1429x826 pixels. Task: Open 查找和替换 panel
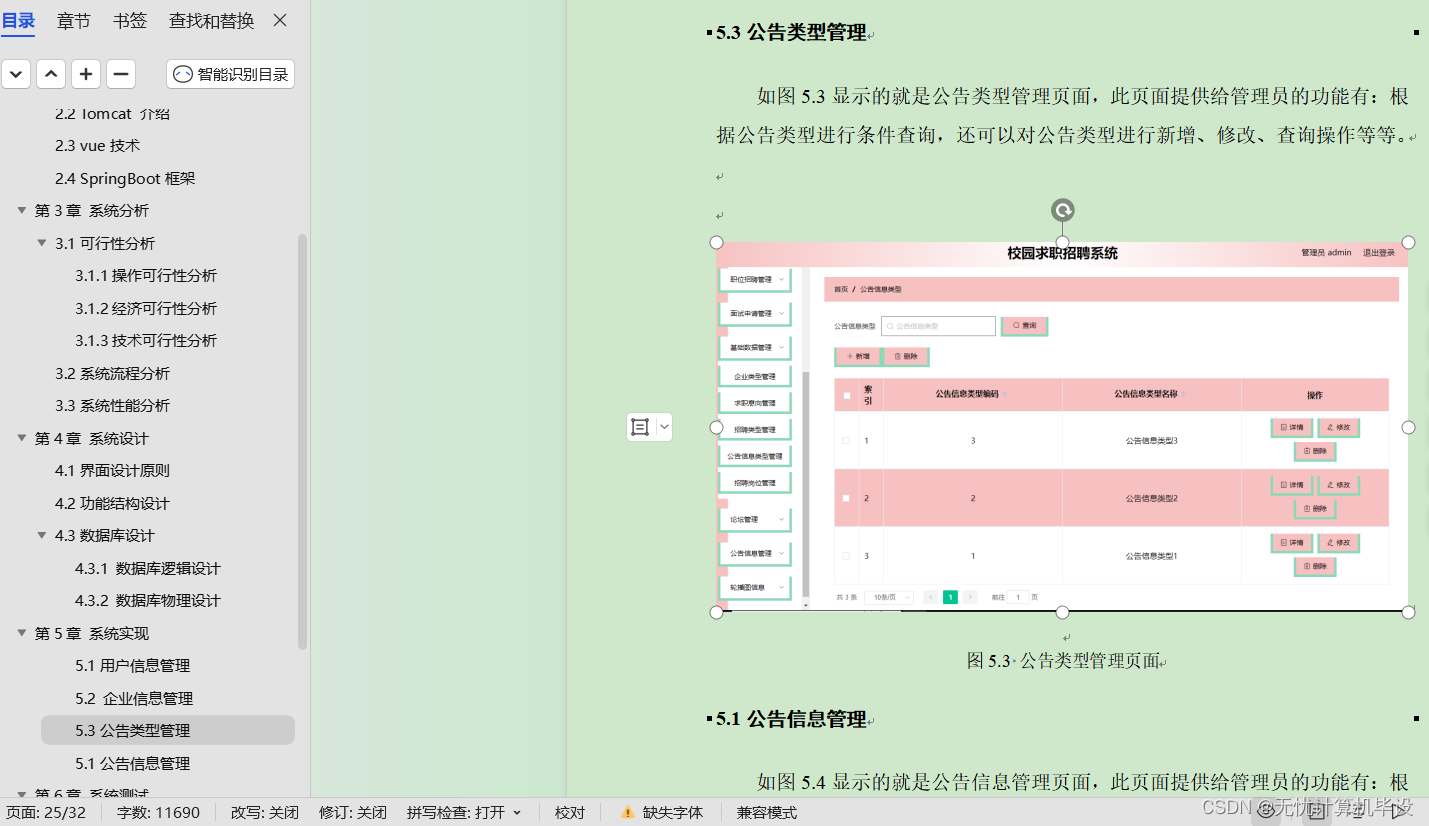[212, 20]
